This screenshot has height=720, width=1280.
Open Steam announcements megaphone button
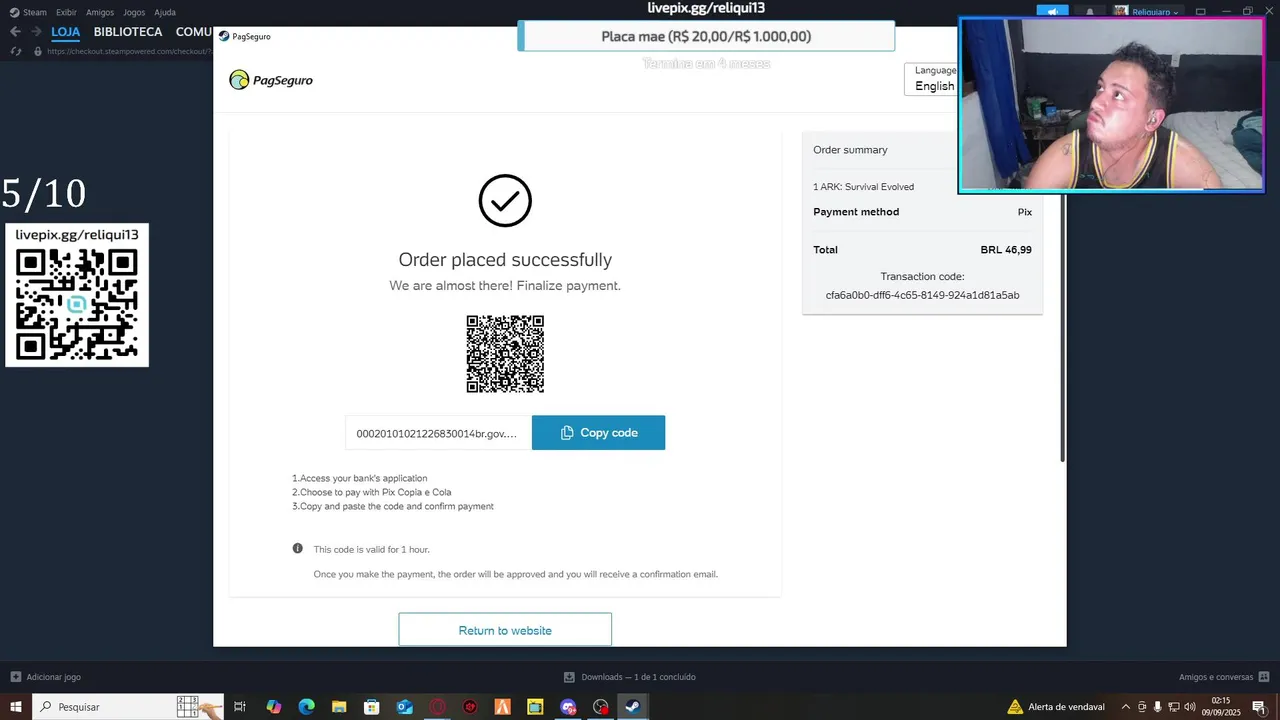coord(1052,12)
